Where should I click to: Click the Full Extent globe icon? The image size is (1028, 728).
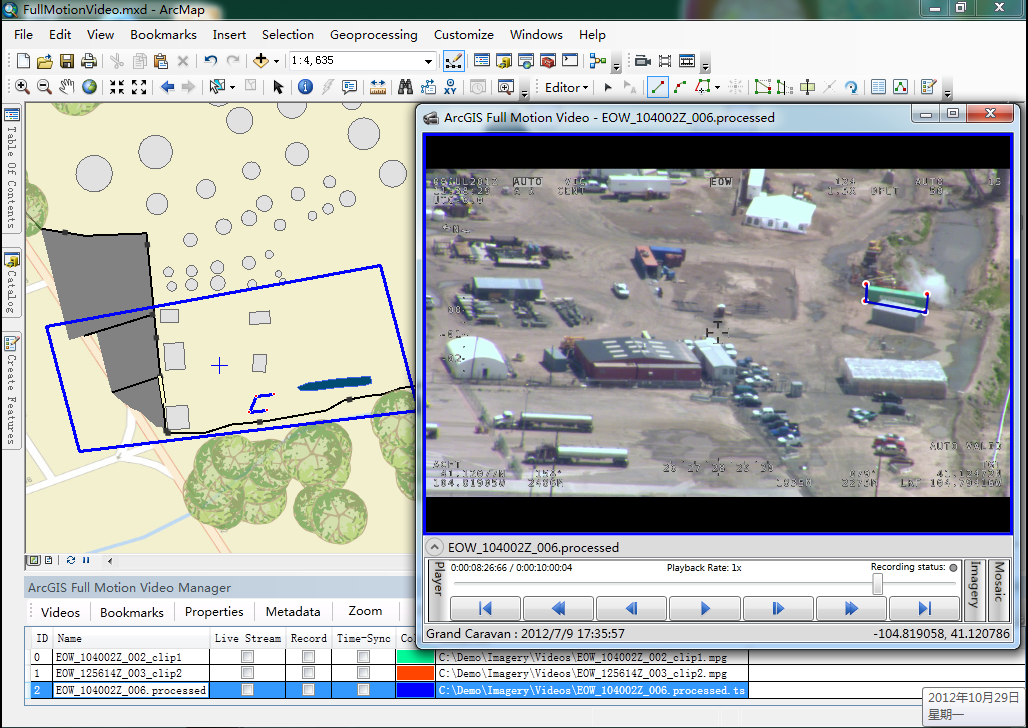pos(90,87)
